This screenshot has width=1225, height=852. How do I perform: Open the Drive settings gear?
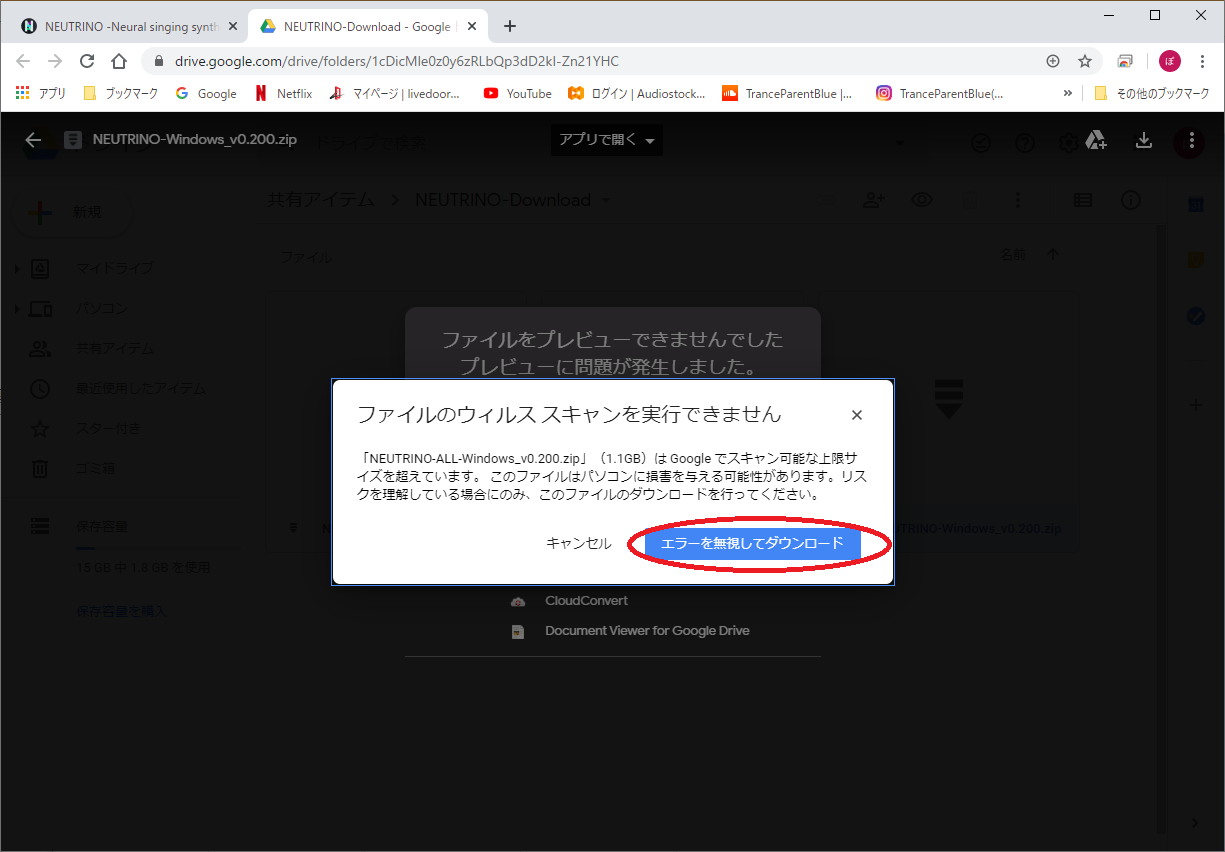1068,142
